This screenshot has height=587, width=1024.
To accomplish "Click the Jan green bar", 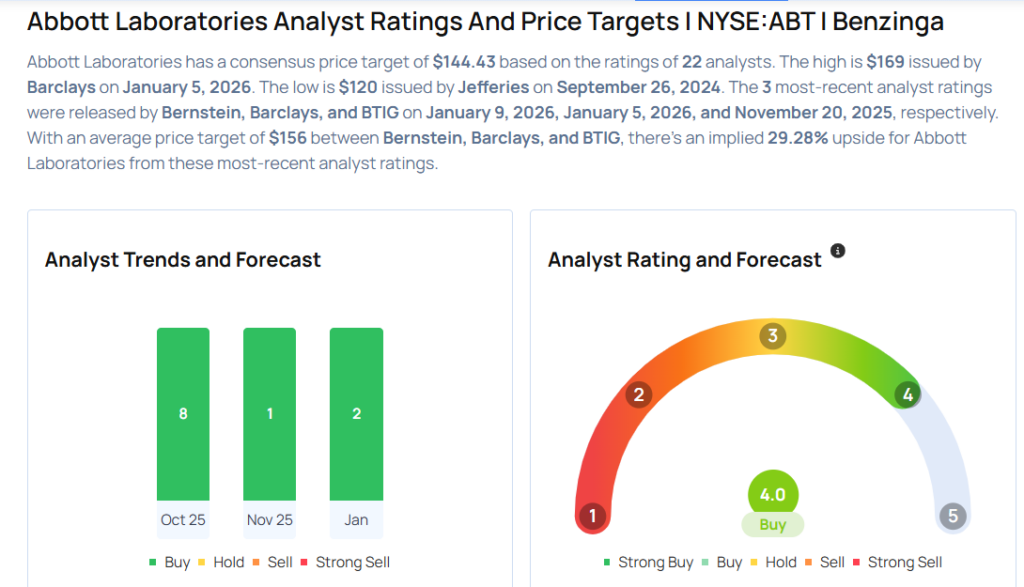I will (356, 413).
